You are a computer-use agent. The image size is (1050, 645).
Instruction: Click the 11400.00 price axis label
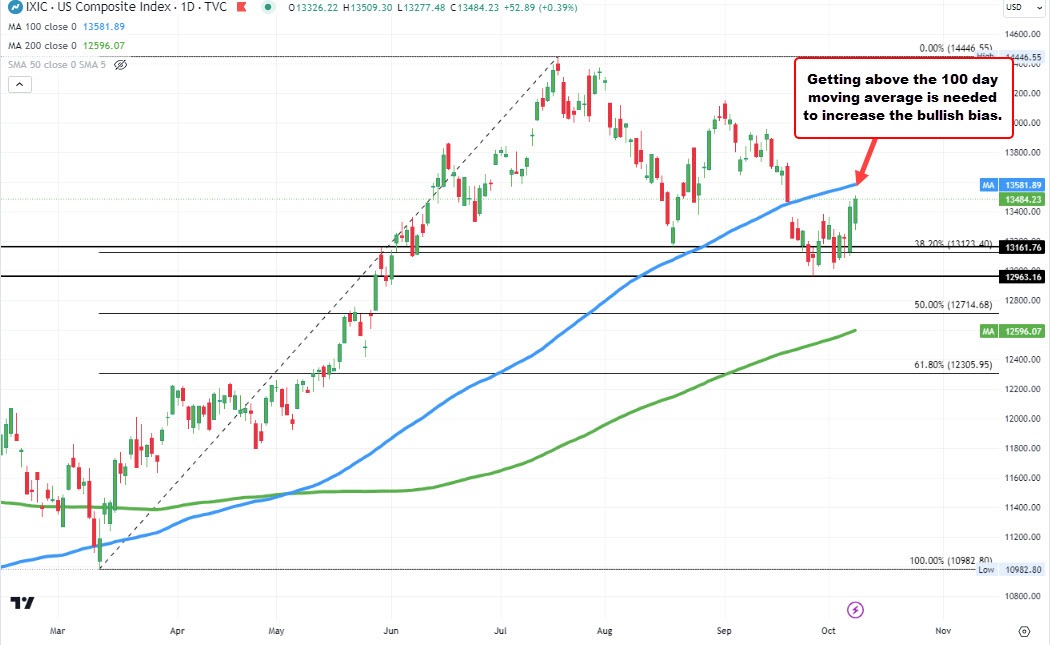point(1023,508)
